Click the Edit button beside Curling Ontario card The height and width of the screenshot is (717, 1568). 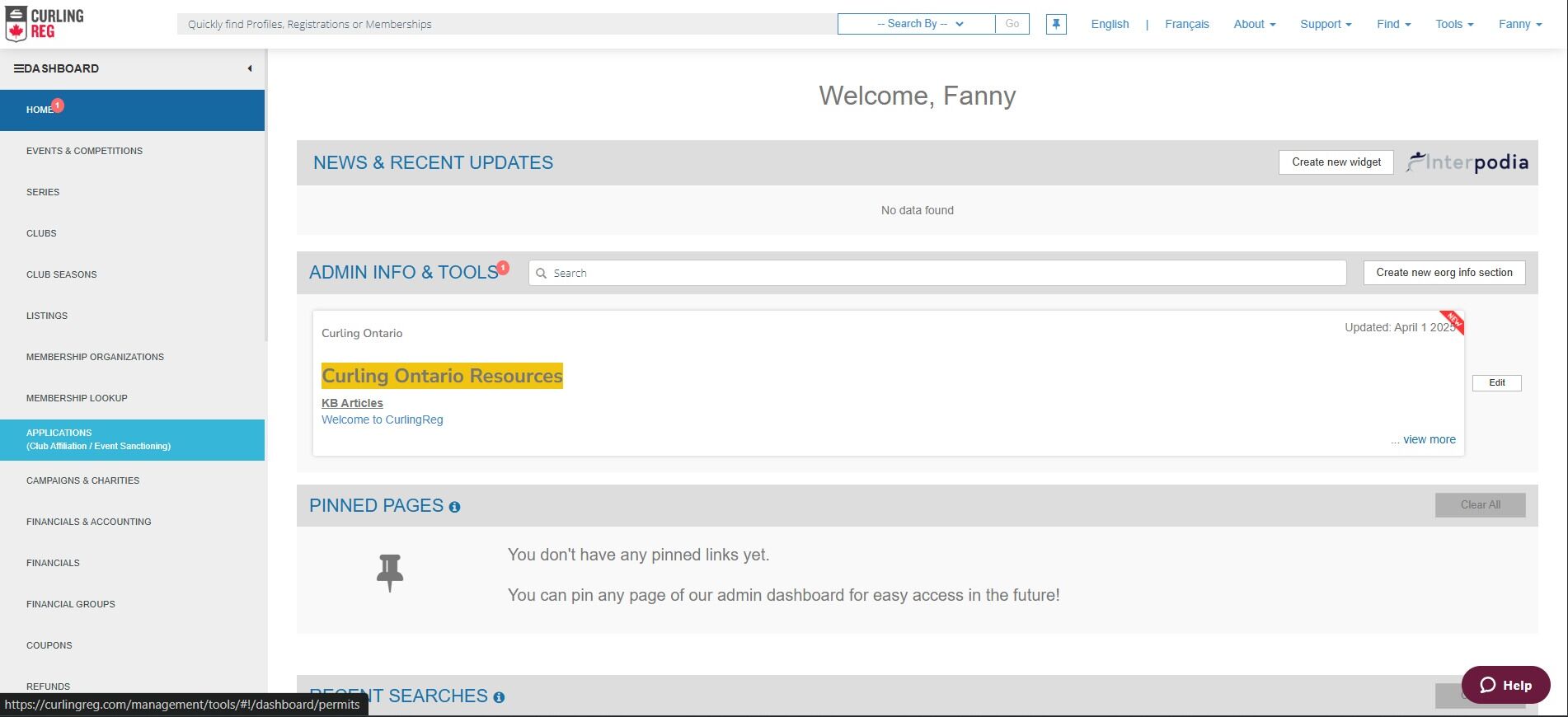click(1497, 382)
